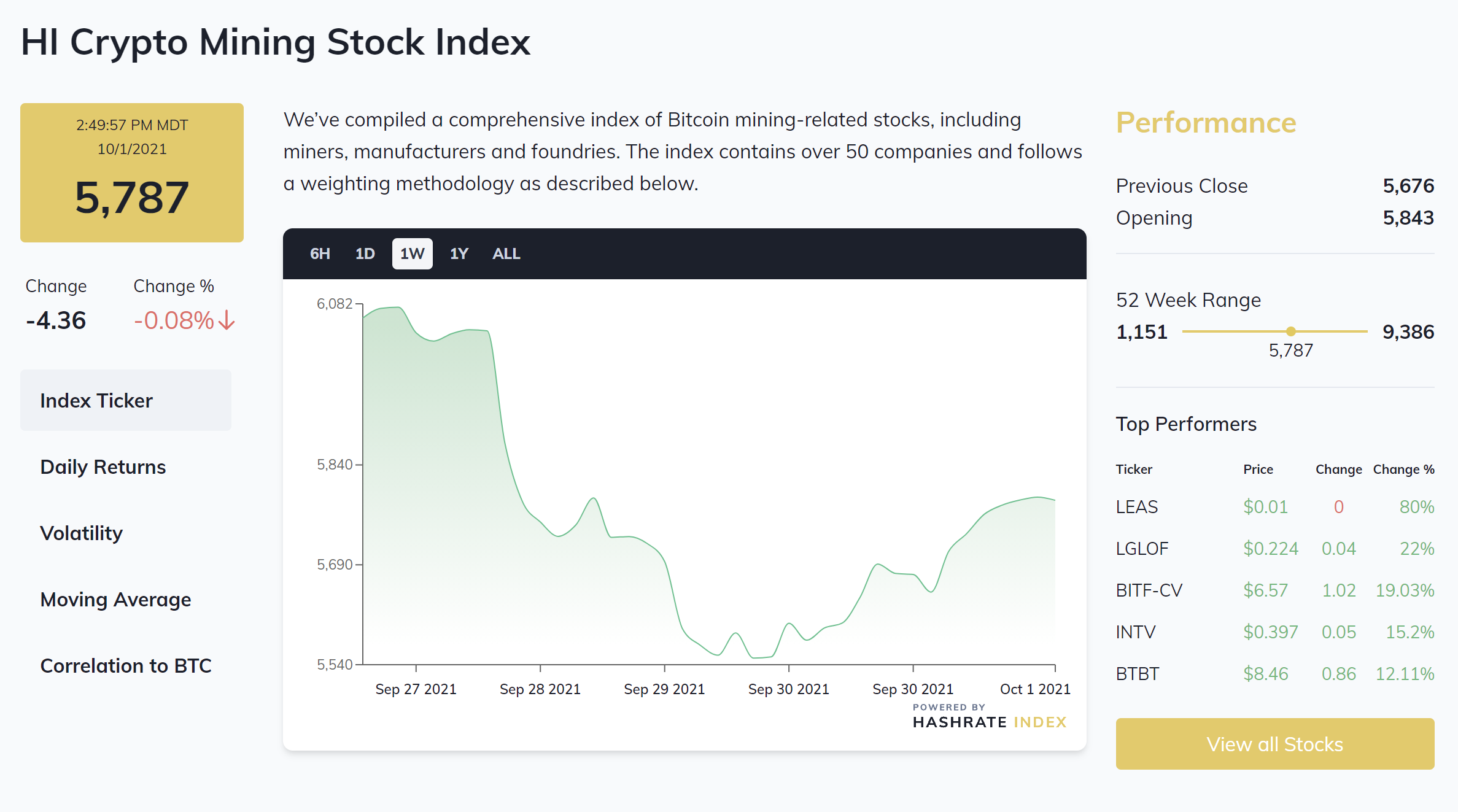This screenshot has width=1458, height=812.
Task: Open the BITF-CV ticker entry
Action: (1149, 590)
